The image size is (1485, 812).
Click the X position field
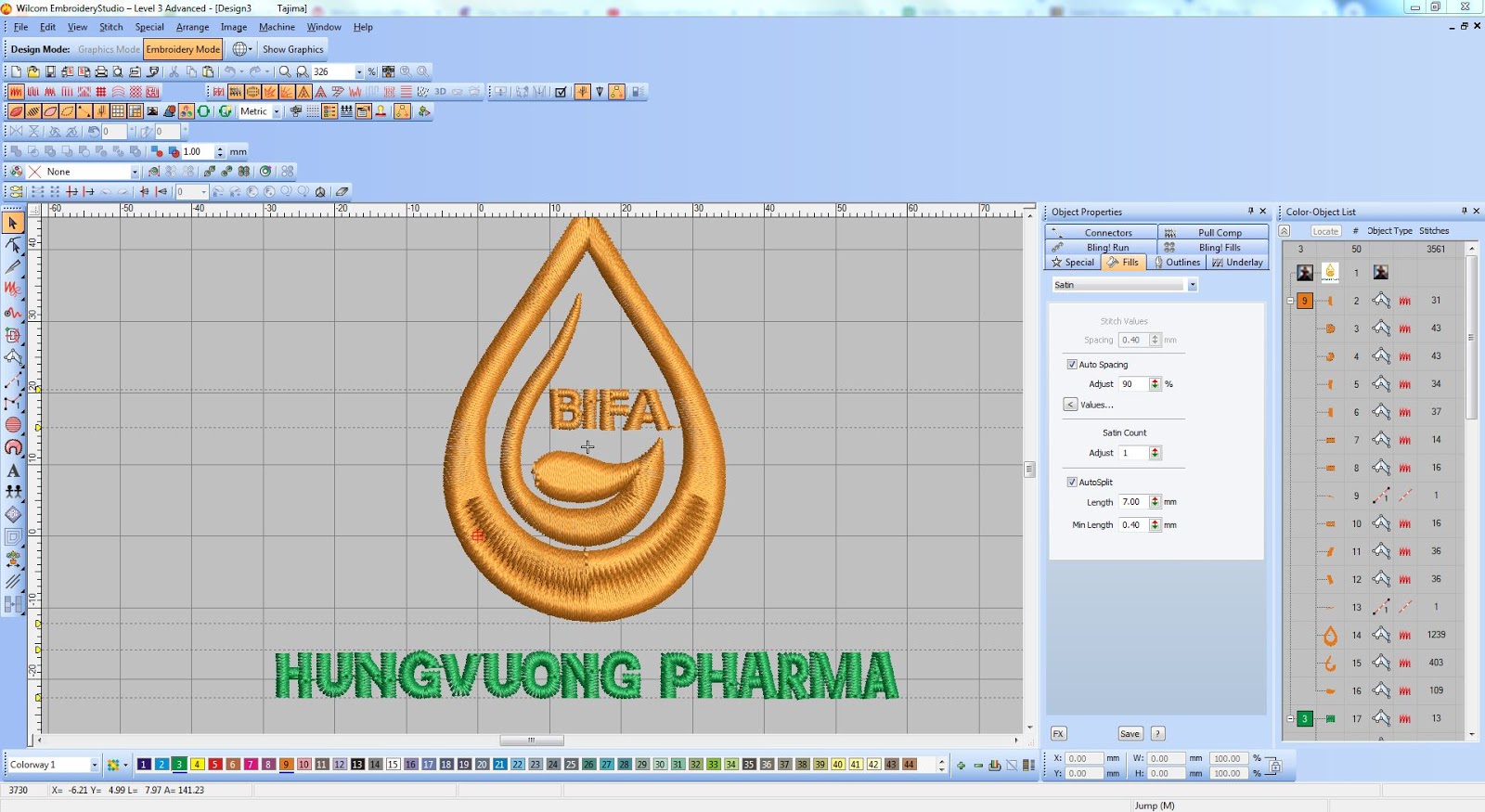1083,758
